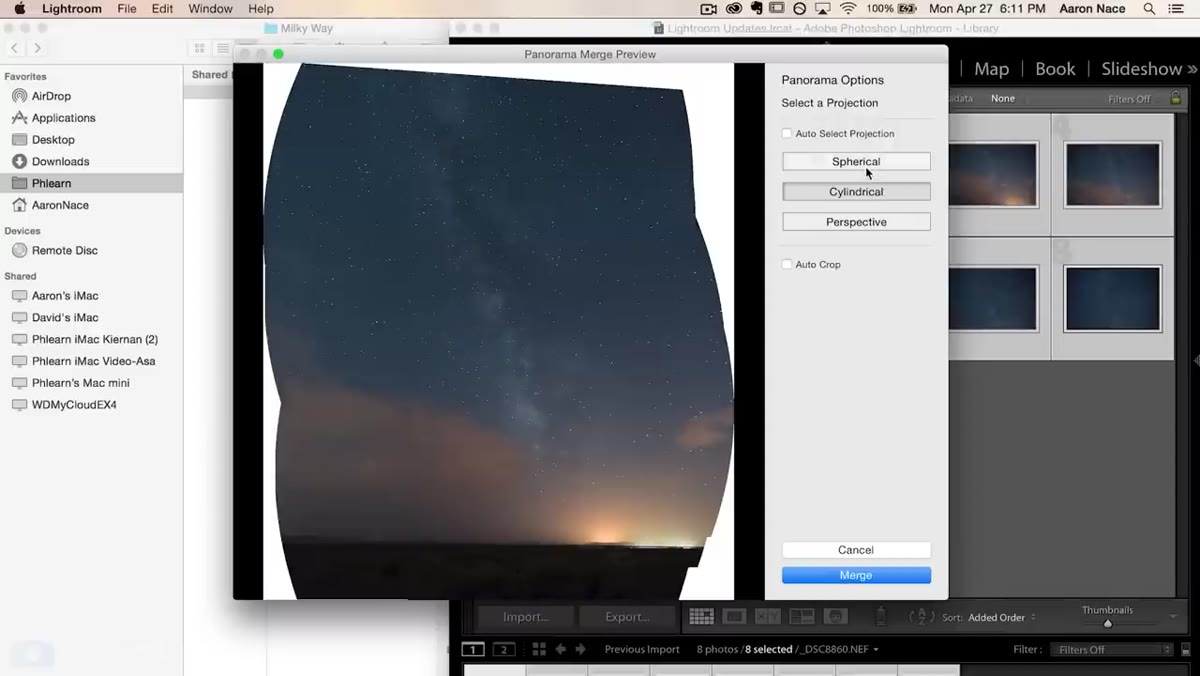
Task: Open Applications in Finder sidebar
Action: pyautogui.click(x=63, y=118)
